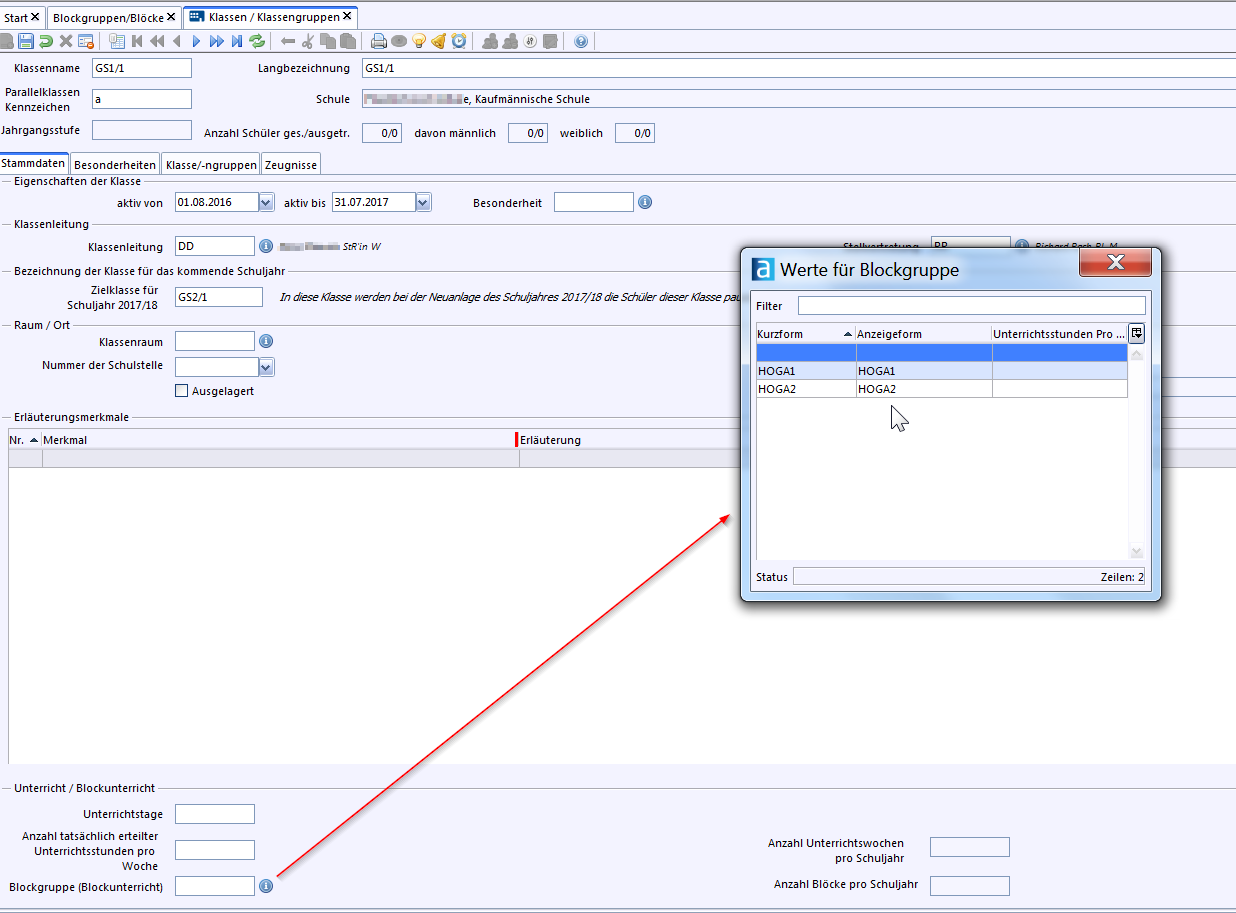Click the green refresh arrows icon
The width and height of the screenshot is (1236, 913).
[x=257, y=41]
